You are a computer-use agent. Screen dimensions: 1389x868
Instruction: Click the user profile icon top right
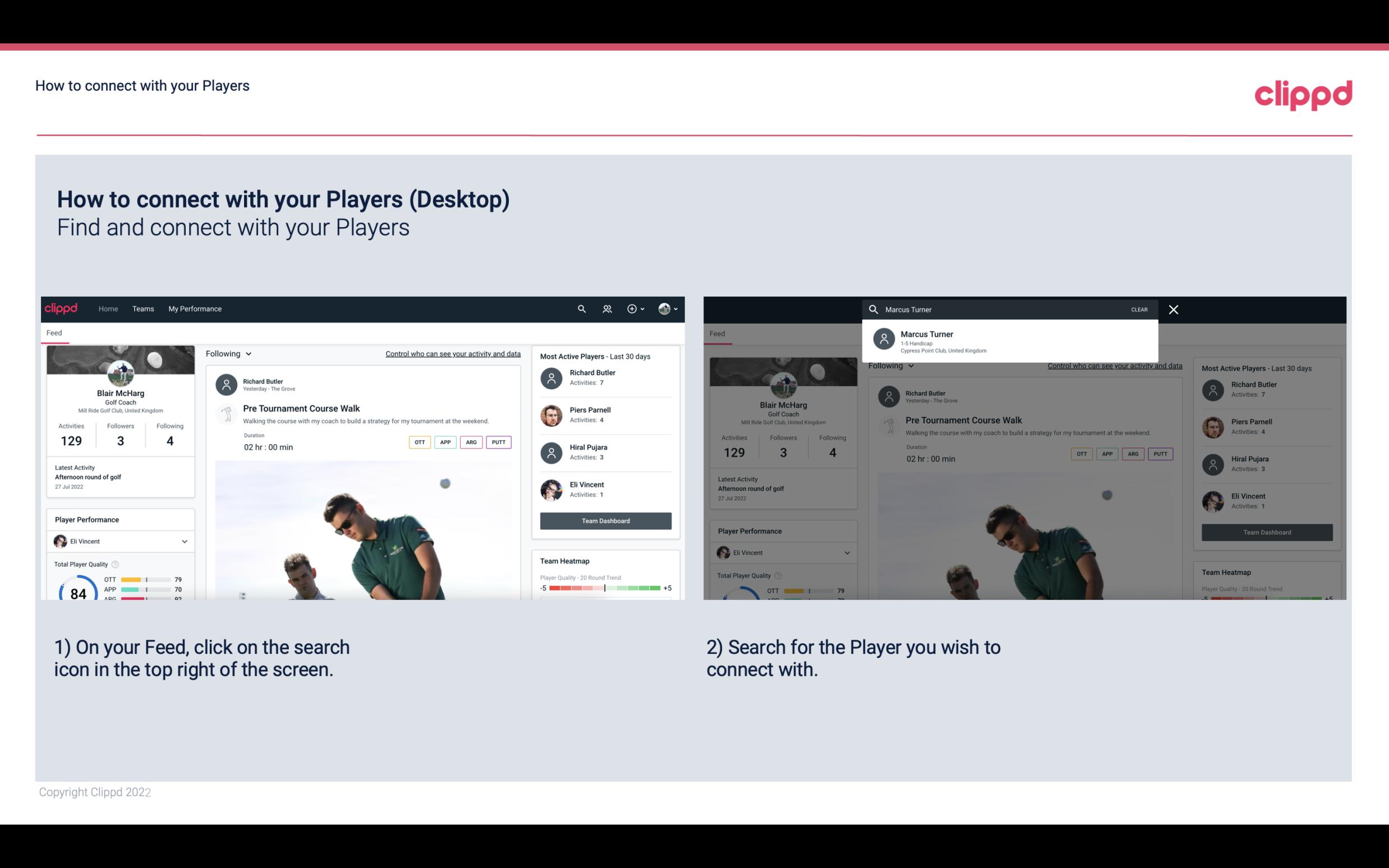pos(665,309)
